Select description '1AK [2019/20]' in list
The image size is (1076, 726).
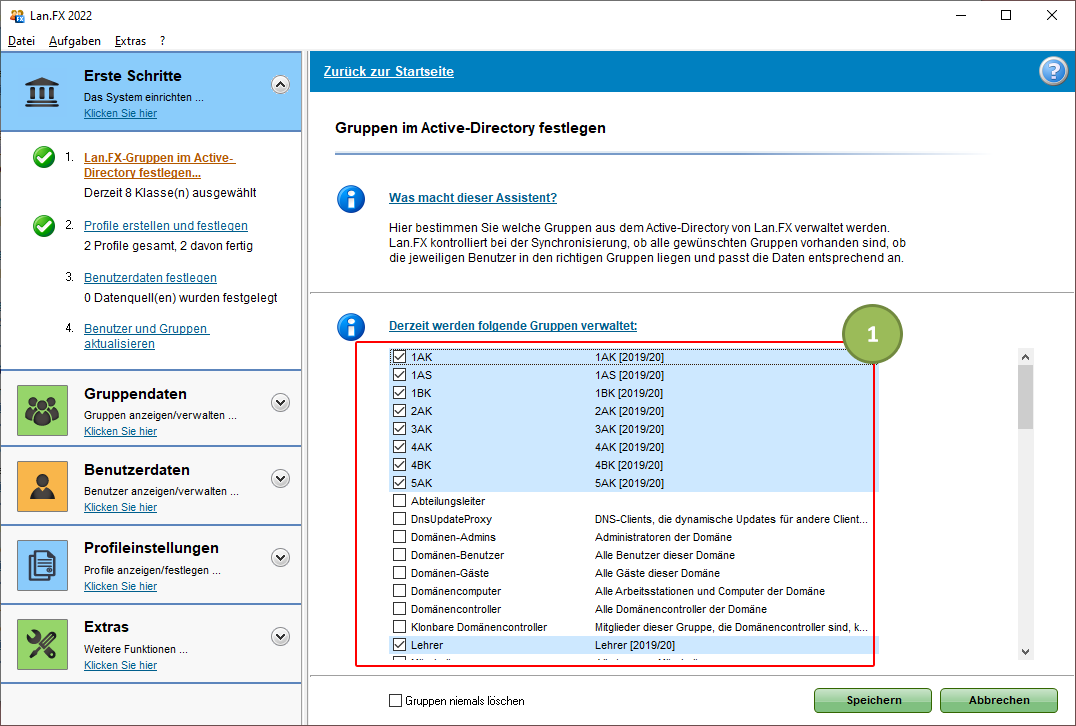tap(629, 357)
